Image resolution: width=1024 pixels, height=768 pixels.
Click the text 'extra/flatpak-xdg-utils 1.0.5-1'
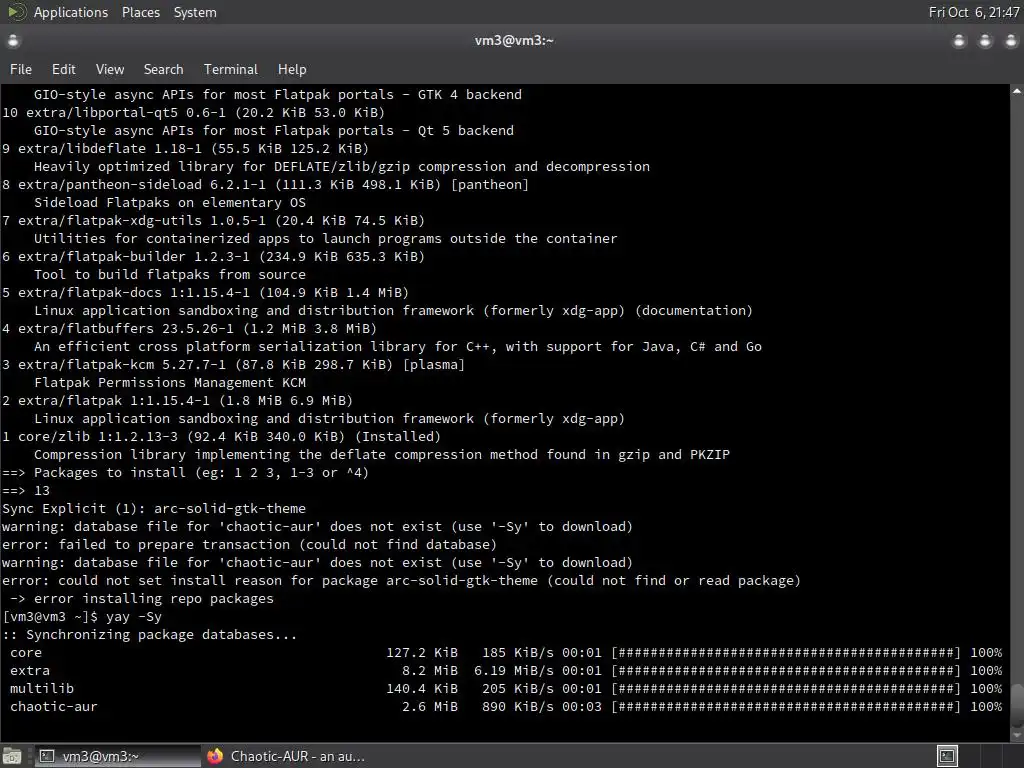(x=142, y=220)
